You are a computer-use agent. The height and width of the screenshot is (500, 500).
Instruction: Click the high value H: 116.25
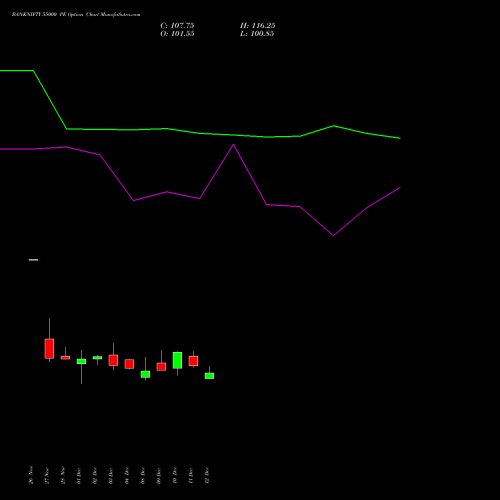click(x=258, y=26)
